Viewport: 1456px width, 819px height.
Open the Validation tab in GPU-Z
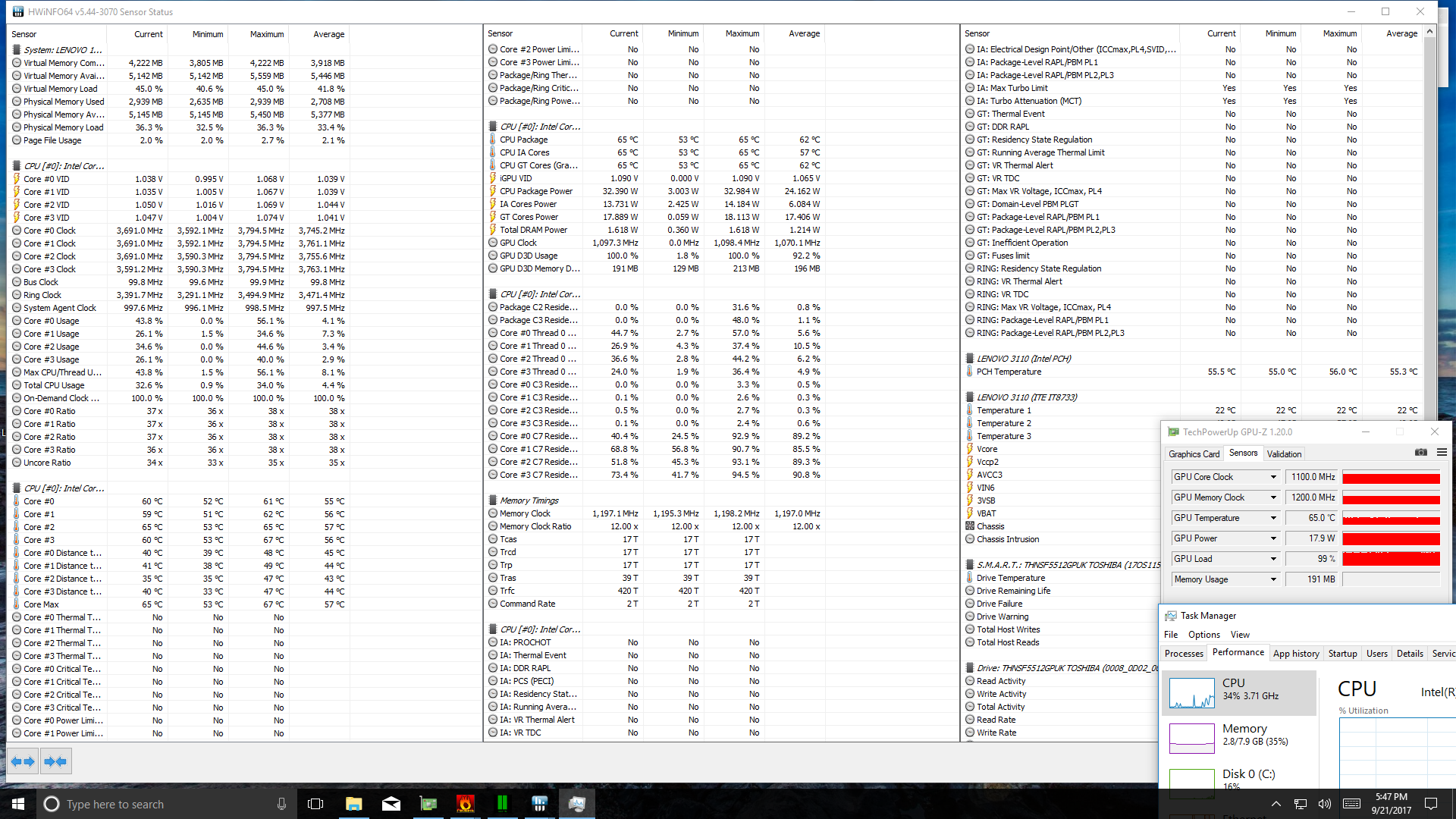[x=1284, y=454]
